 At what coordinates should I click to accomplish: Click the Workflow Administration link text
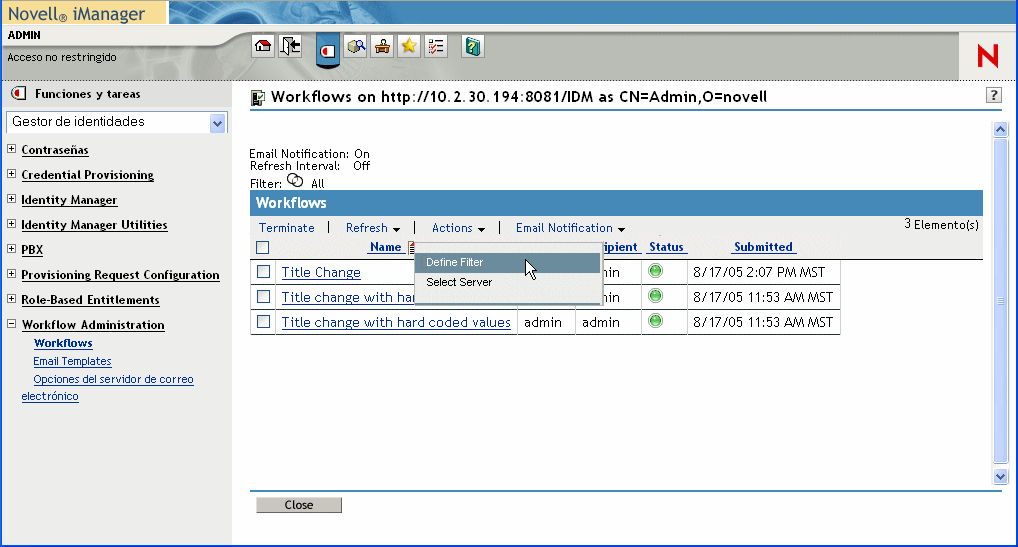point(93,324)
